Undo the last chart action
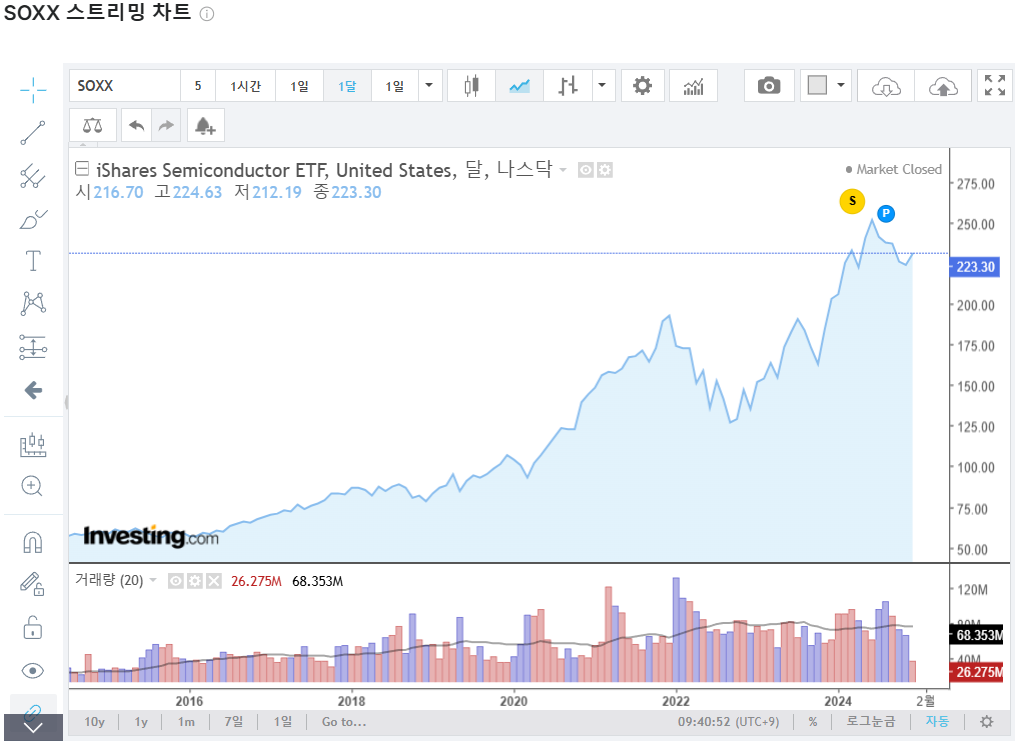1015x742 pixels. [x=137, y=125]
